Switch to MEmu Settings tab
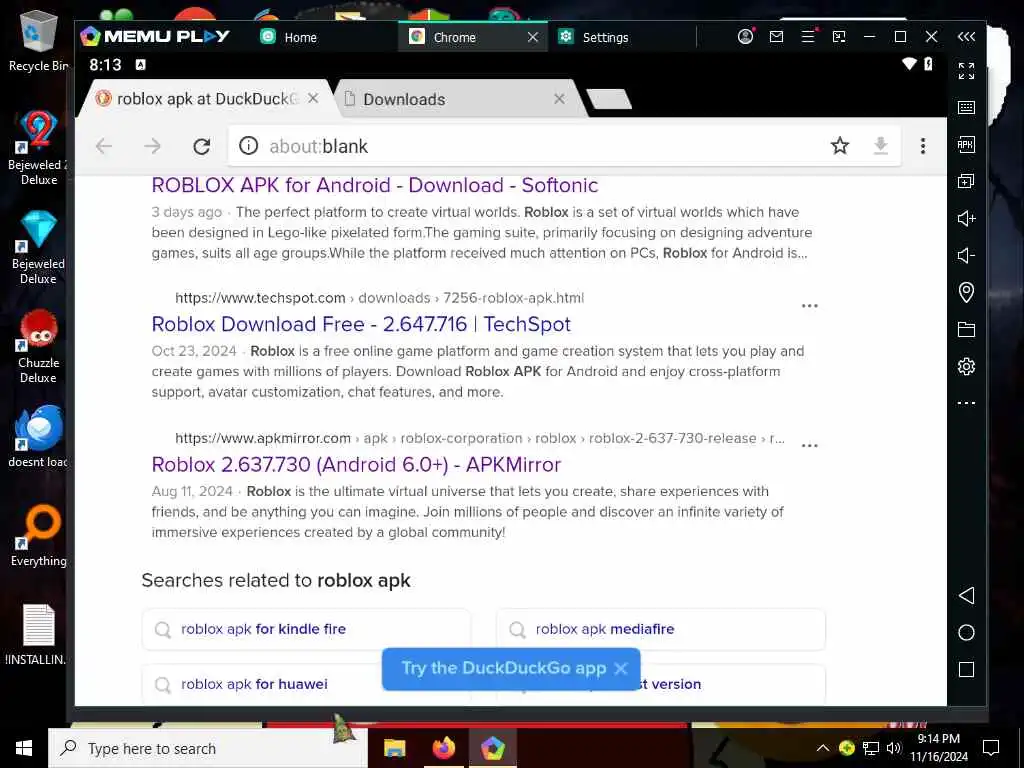 point(594,37)
